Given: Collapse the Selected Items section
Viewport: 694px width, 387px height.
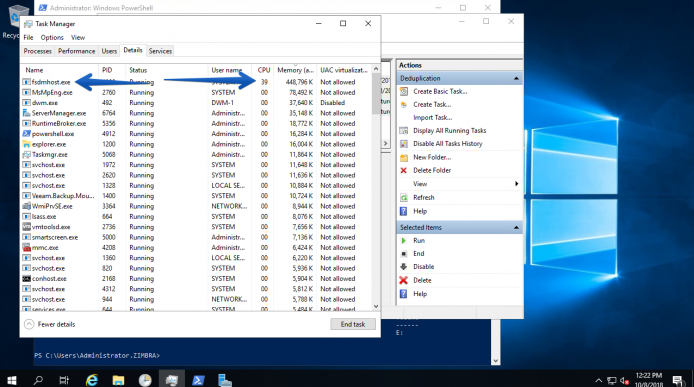Looking at the screenshot, I should [x=516, y=228].
